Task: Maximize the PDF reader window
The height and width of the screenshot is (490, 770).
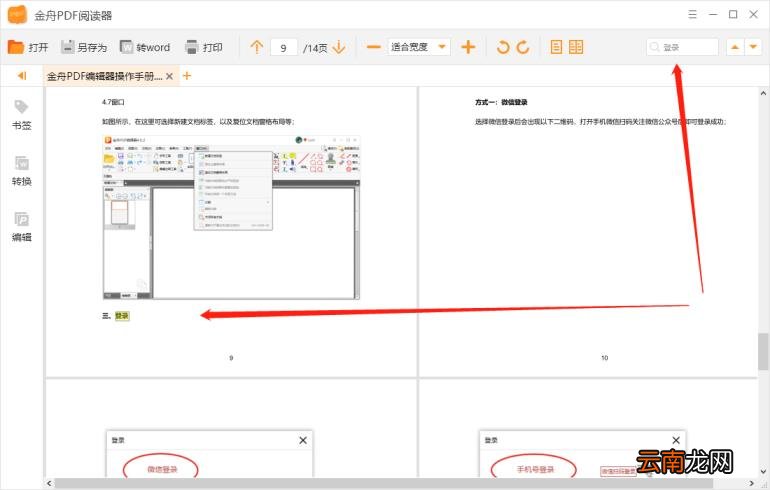Action: tap(733, 14)
